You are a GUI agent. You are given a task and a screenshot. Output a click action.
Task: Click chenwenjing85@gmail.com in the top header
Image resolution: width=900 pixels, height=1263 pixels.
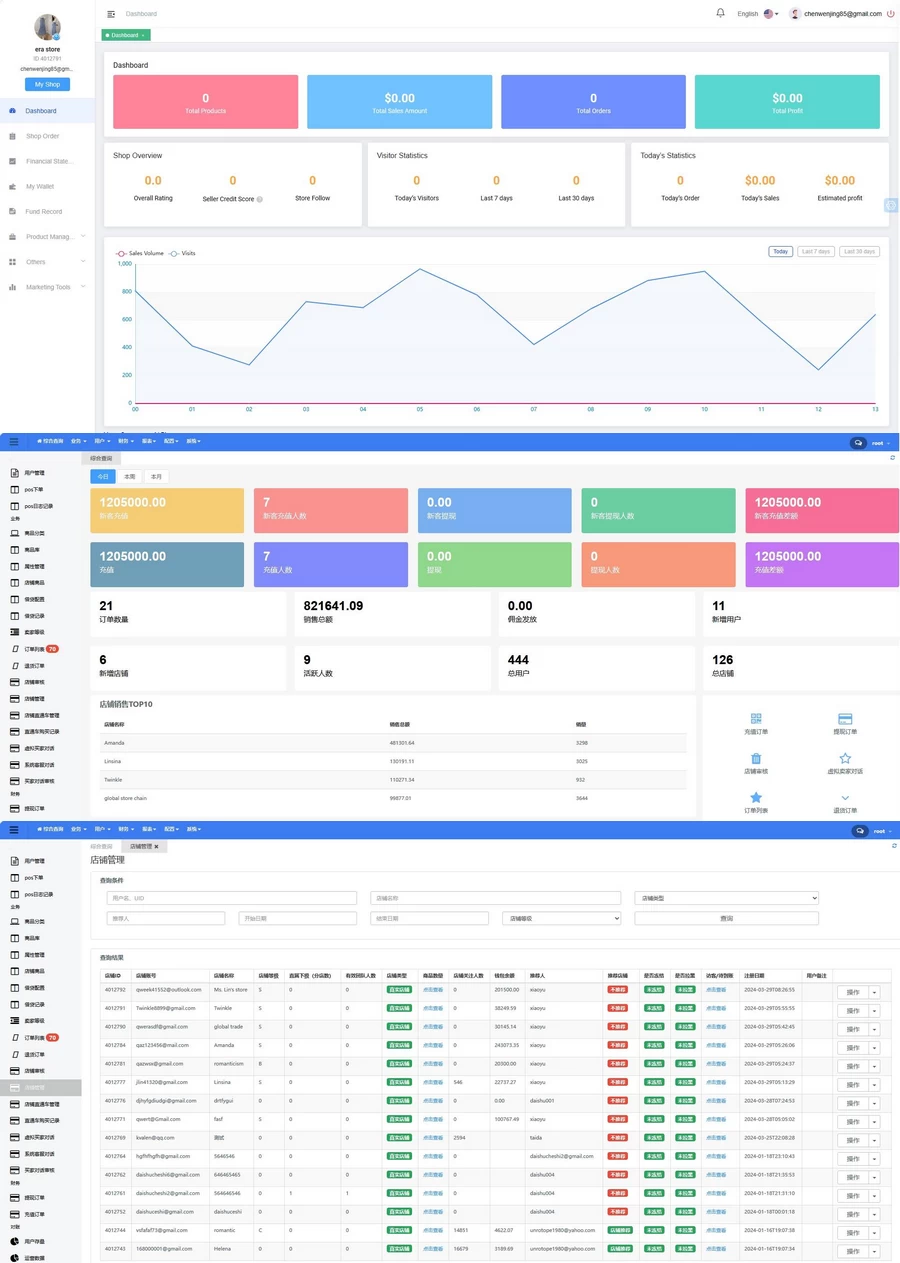click(843, 14)
